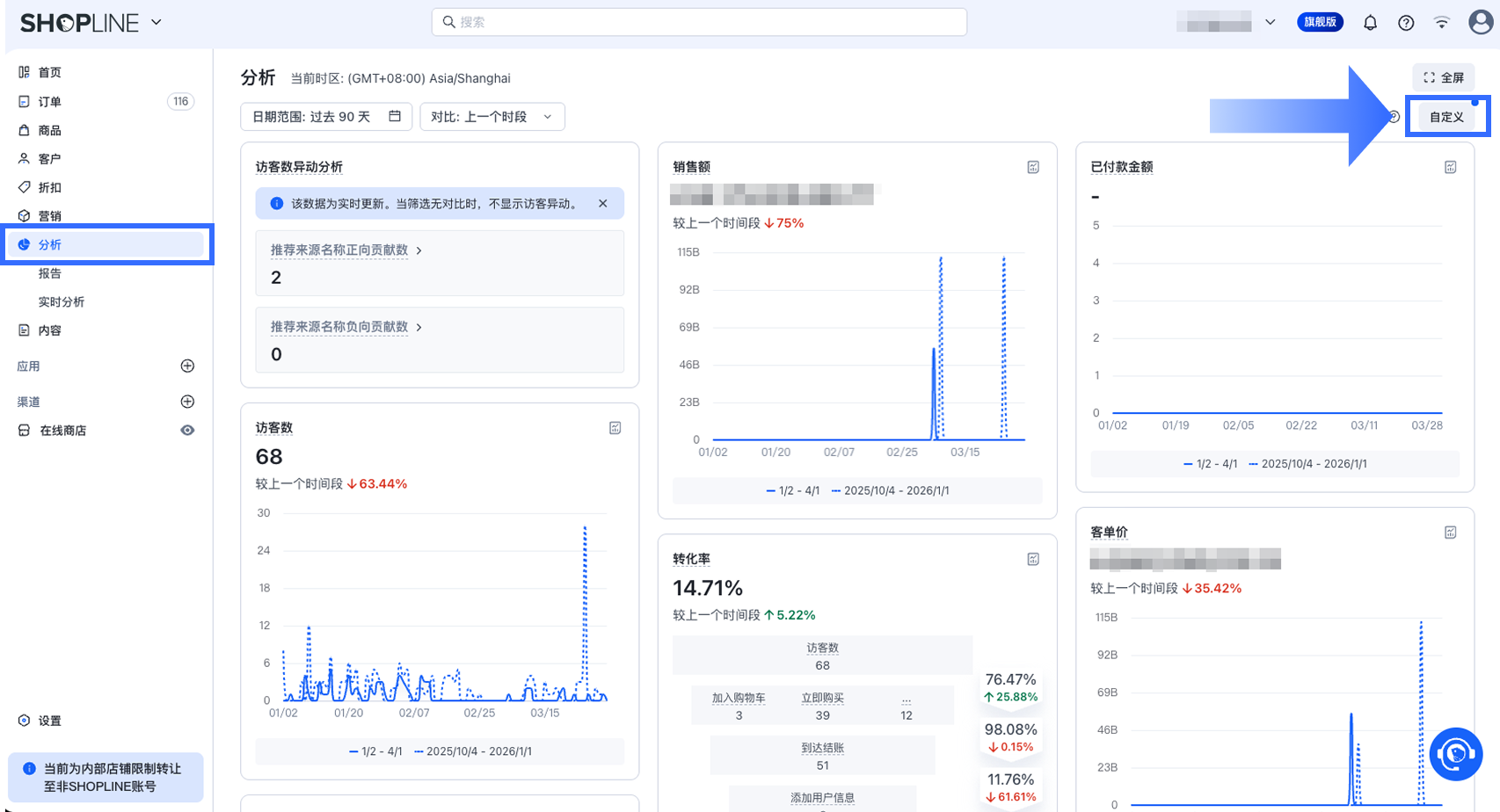This screenshot has height=812, width=1500.
Task: Click the top search input field
Action: point(699,22)
